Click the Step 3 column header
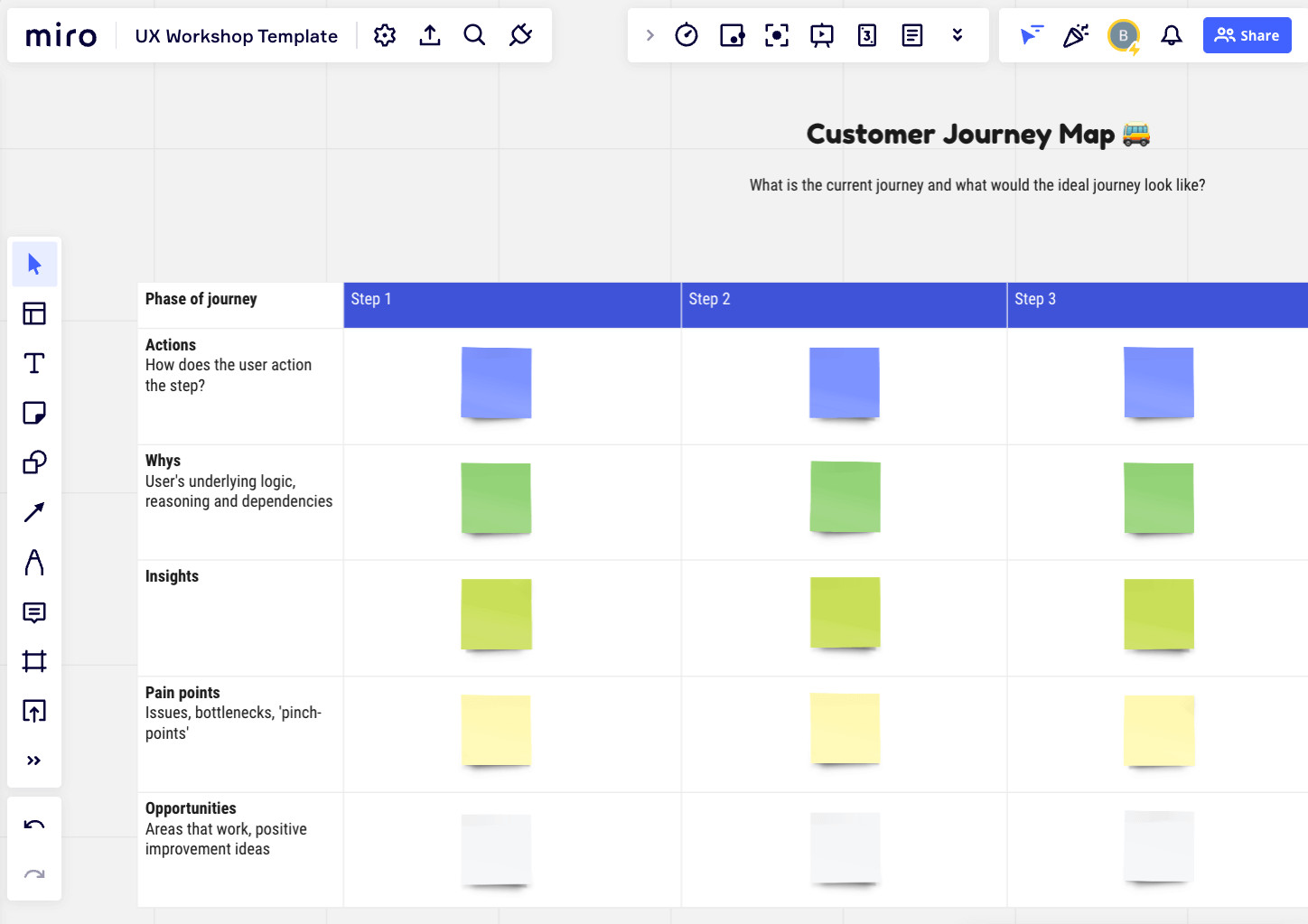 point(1157,304)
